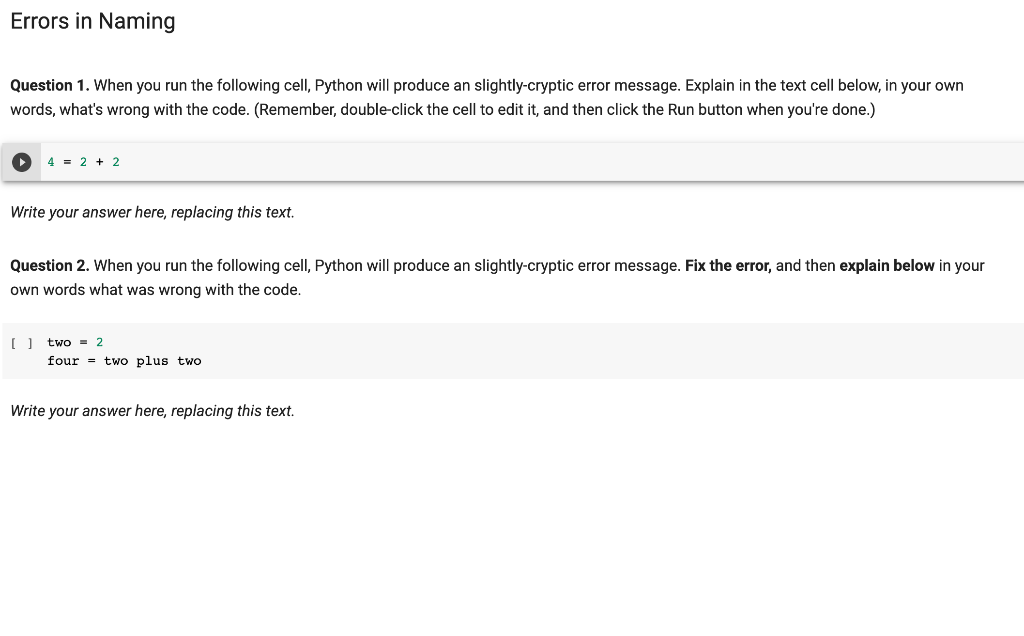Click the line "four = two plus two"

tap(125, 361)
